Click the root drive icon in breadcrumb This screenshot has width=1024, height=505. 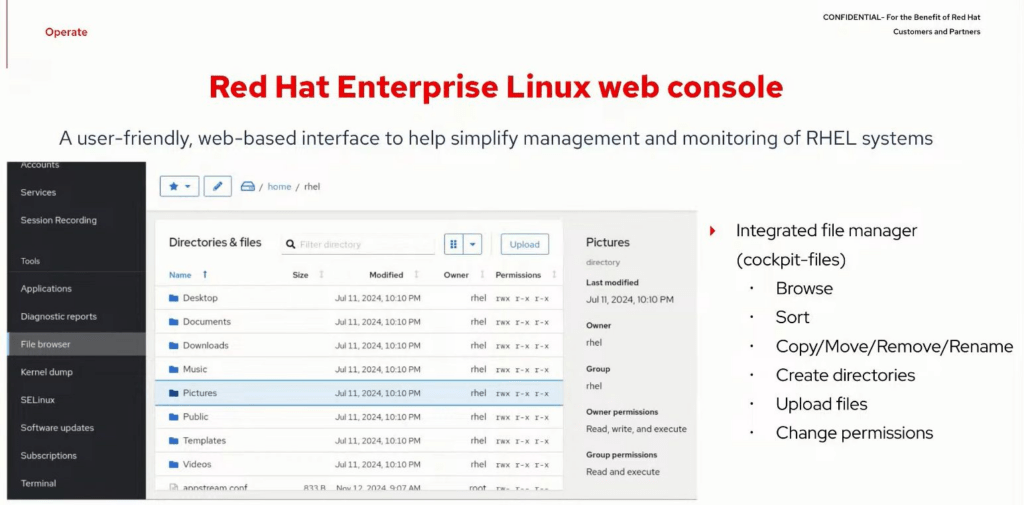coord(248,186)
